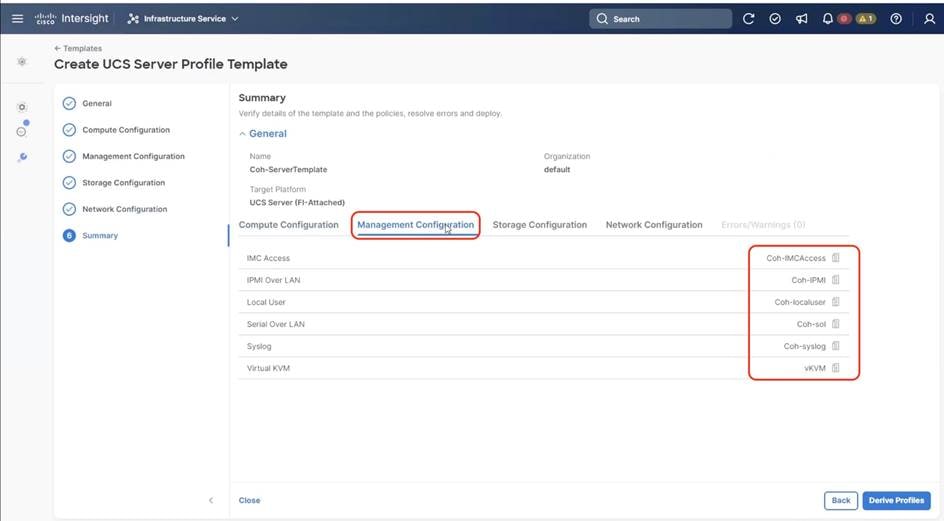Viewport: 944px width, 521px height.
Task: View Coh-IPMI policy details icon
Action: tap(836, 280)
